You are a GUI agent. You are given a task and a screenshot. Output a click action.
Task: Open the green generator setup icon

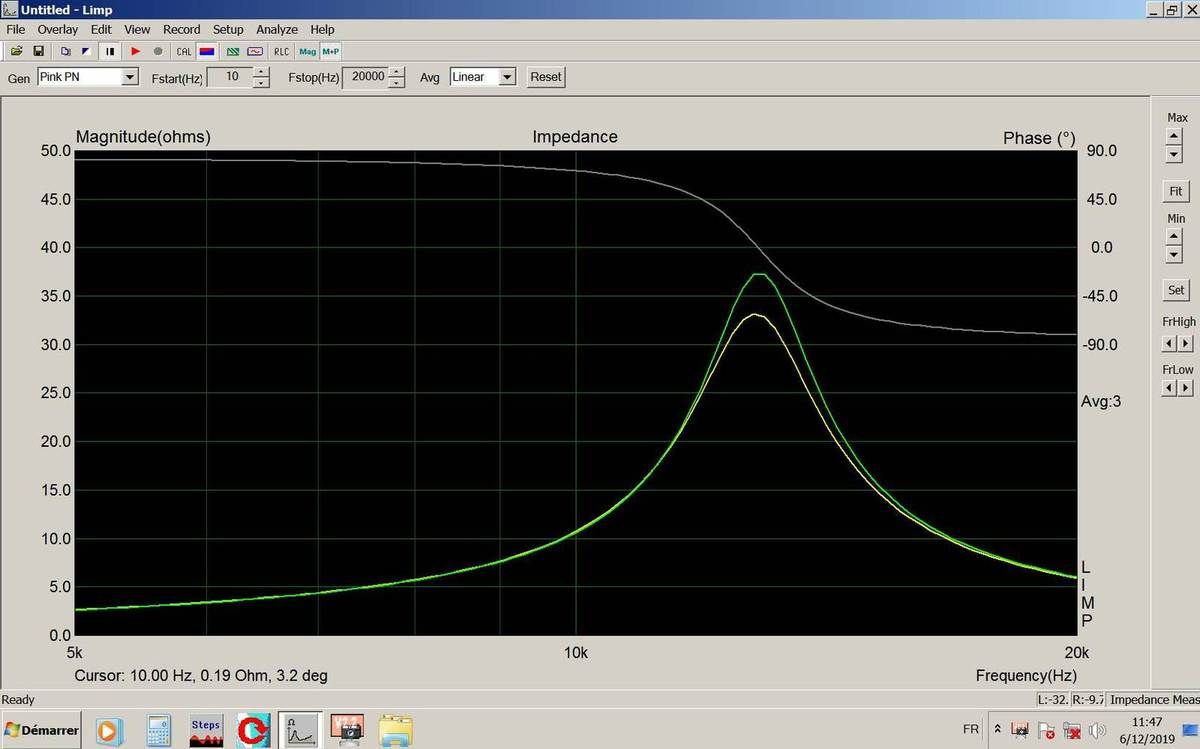[x=233, y=51]
